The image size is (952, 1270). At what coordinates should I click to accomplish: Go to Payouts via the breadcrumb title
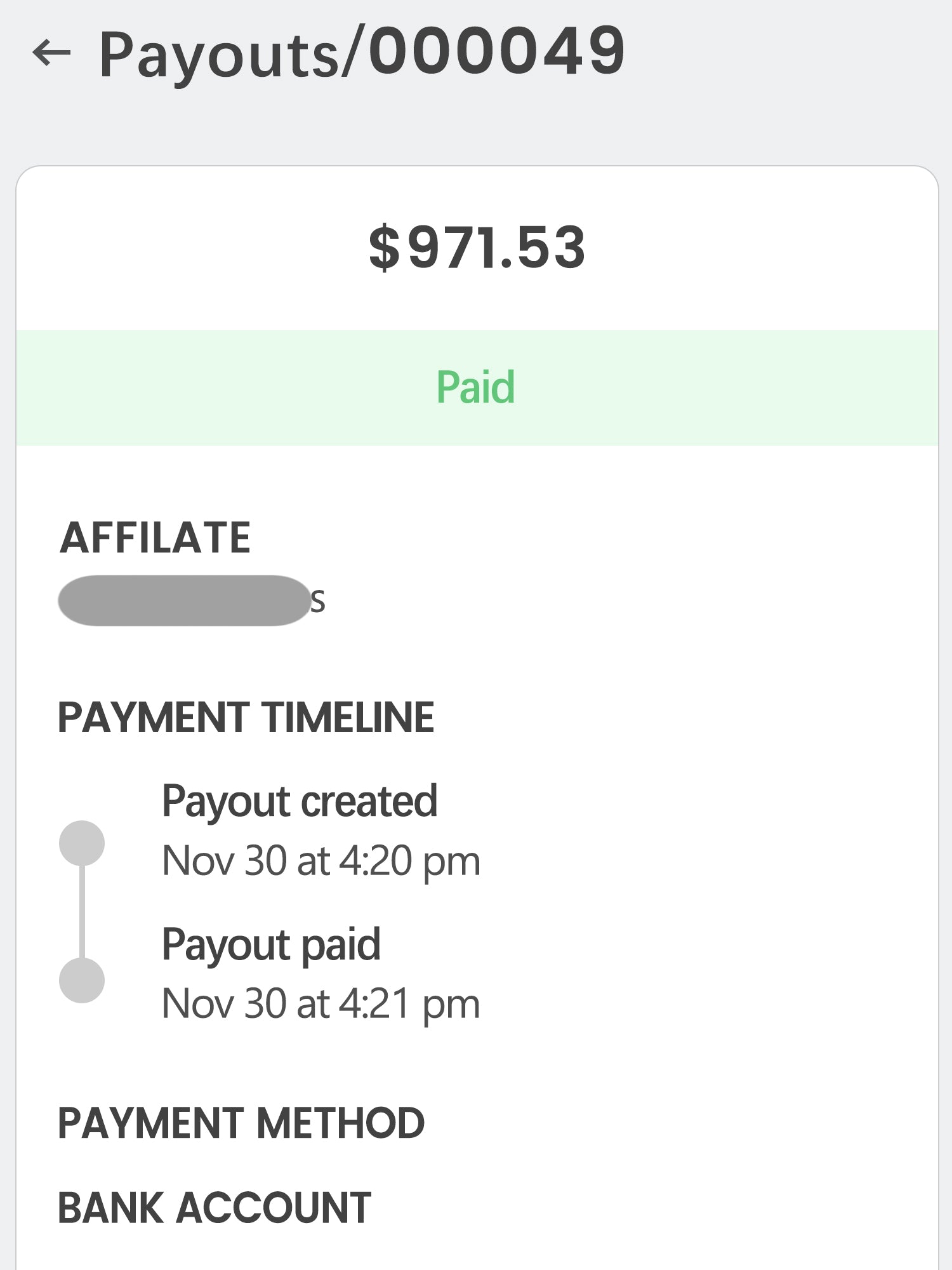[x=219, y=54]
